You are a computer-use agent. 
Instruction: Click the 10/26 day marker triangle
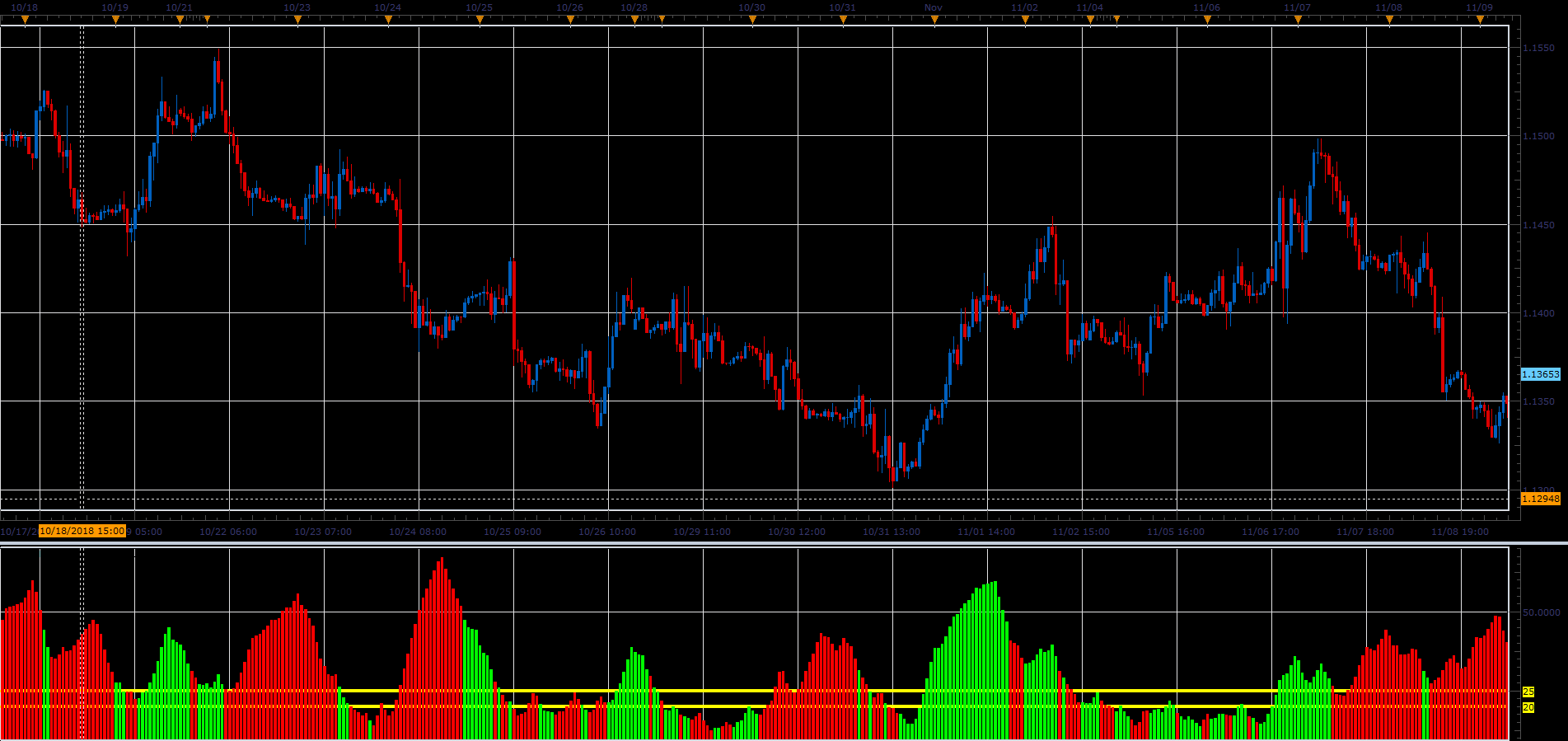(570, 21)
